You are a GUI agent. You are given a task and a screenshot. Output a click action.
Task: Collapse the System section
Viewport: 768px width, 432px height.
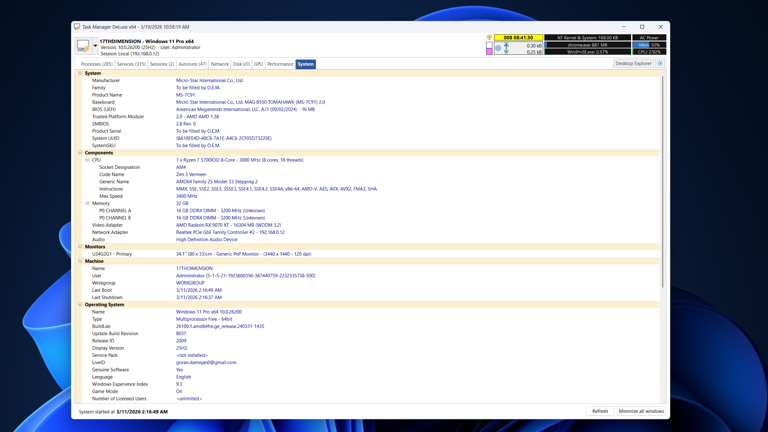click(x=80, y=73)
